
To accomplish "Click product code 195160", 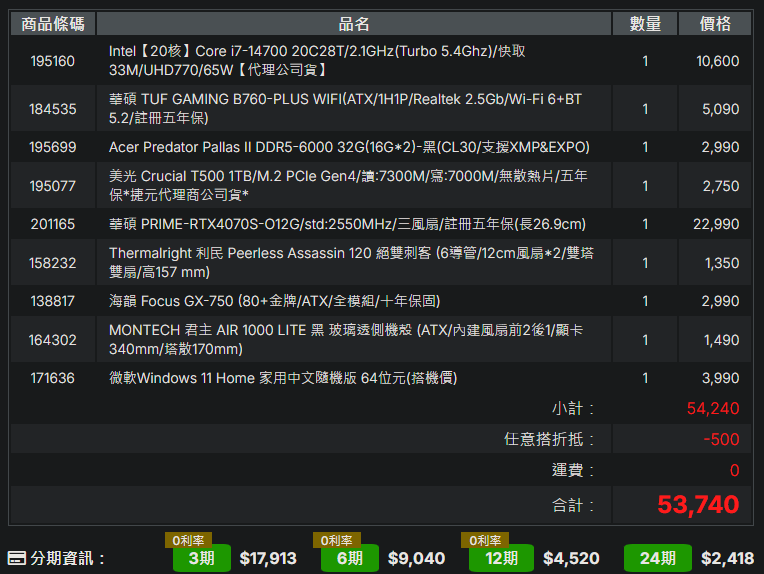I will click(x=53, y=61).
